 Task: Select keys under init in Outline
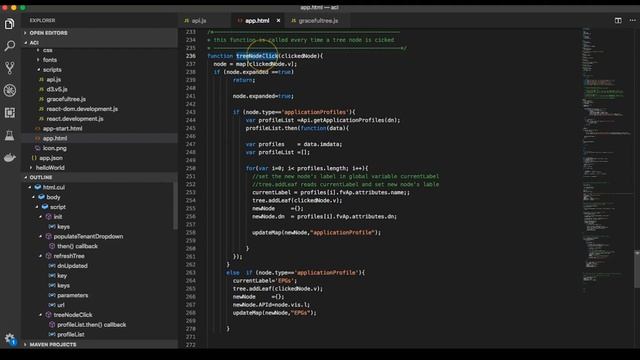tap(63, 227)
